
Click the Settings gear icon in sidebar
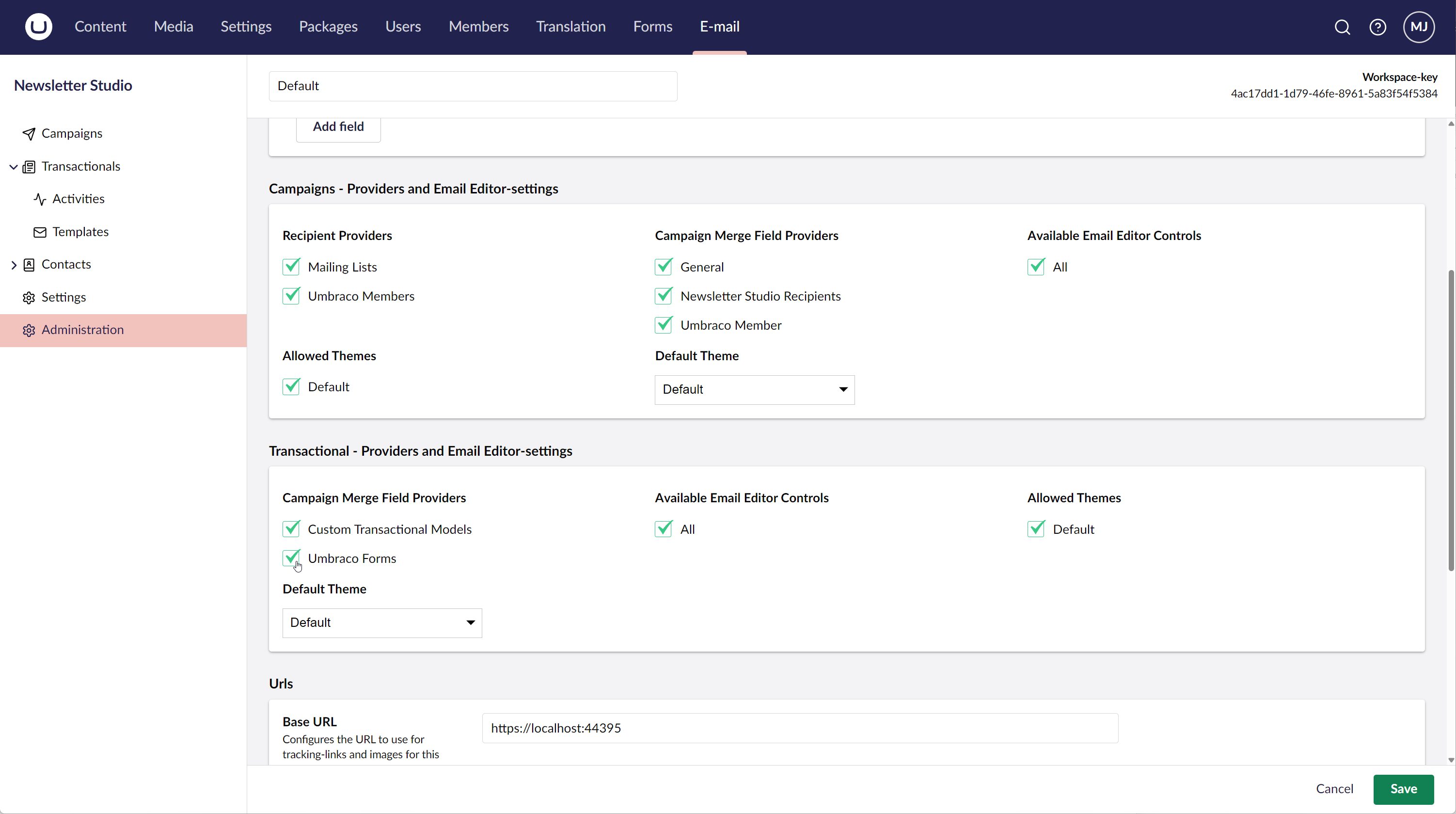[29, 298]
